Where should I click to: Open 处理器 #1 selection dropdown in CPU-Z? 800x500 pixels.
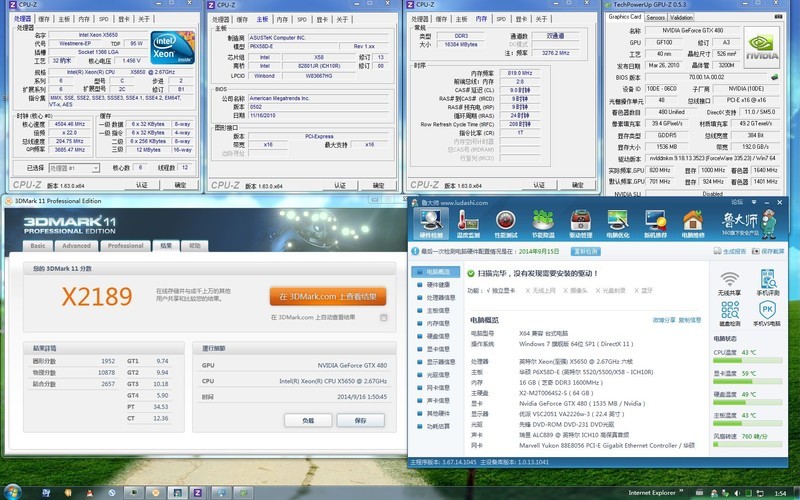[x=74, y=168]
